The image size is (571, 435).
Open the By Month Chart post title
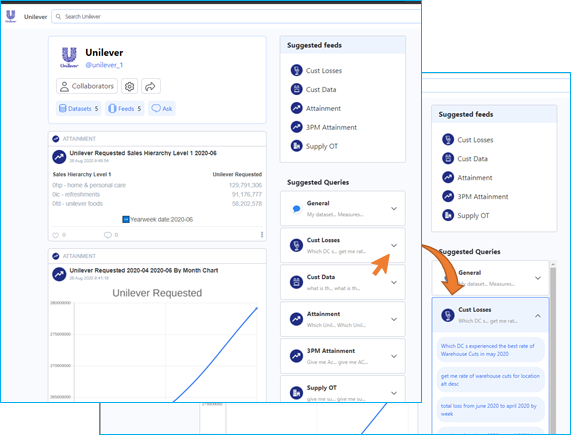pos(144,270)
